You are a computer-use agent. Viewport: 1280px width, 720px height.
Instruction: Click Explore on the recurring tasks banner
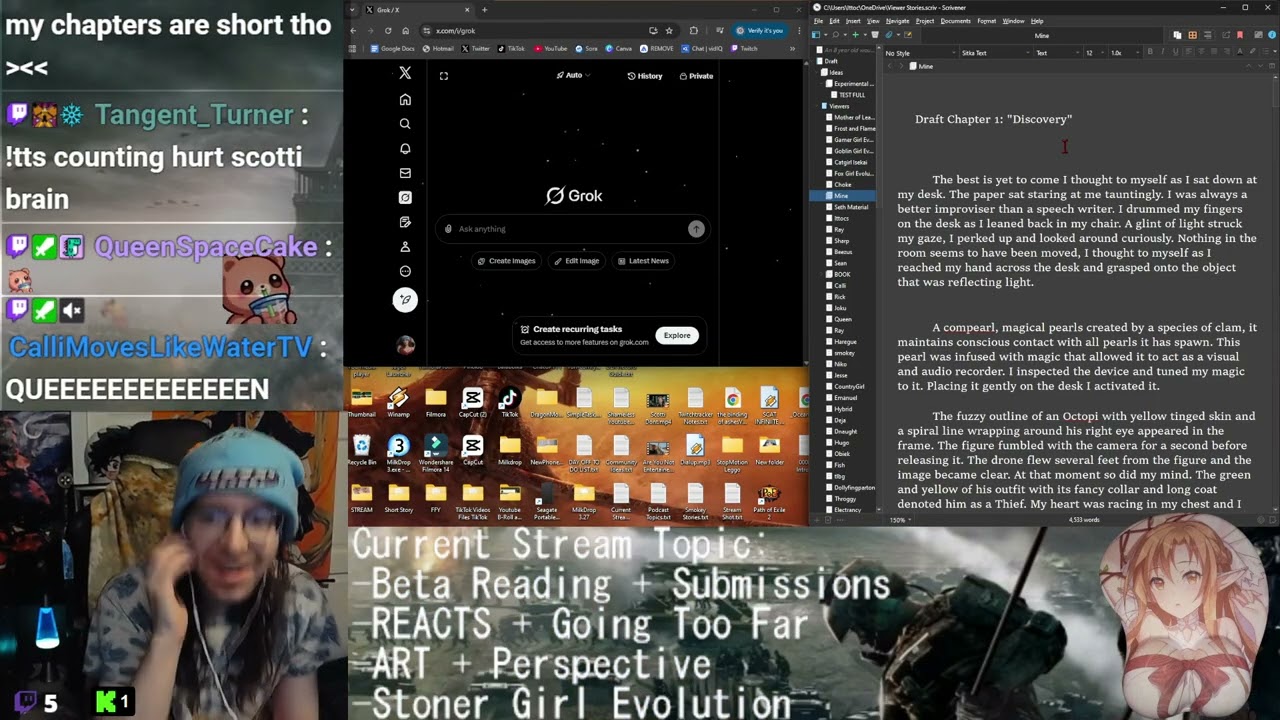click(677, 335)
